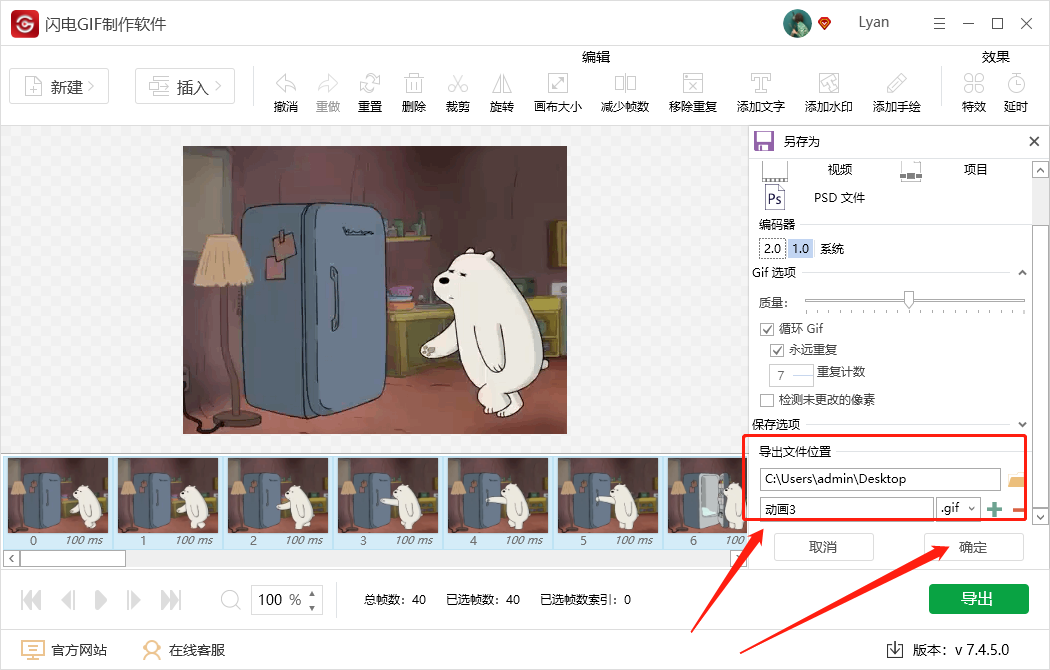Open the 插入 insert dropdown button
The width and height of the screenshot is (1050, 670).
185,86
